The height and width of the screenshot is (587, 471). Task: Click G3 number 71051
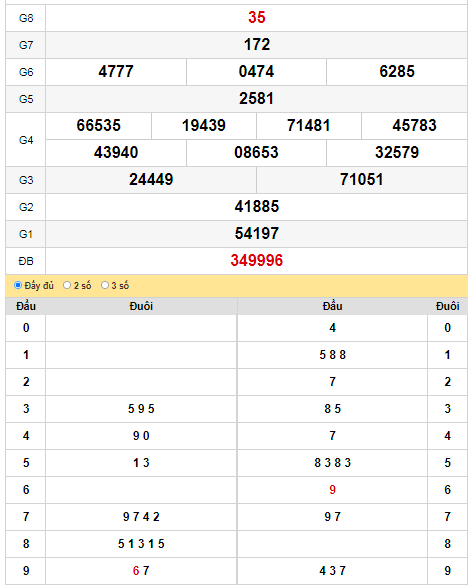pyautogui.click(x=362, y=180)
